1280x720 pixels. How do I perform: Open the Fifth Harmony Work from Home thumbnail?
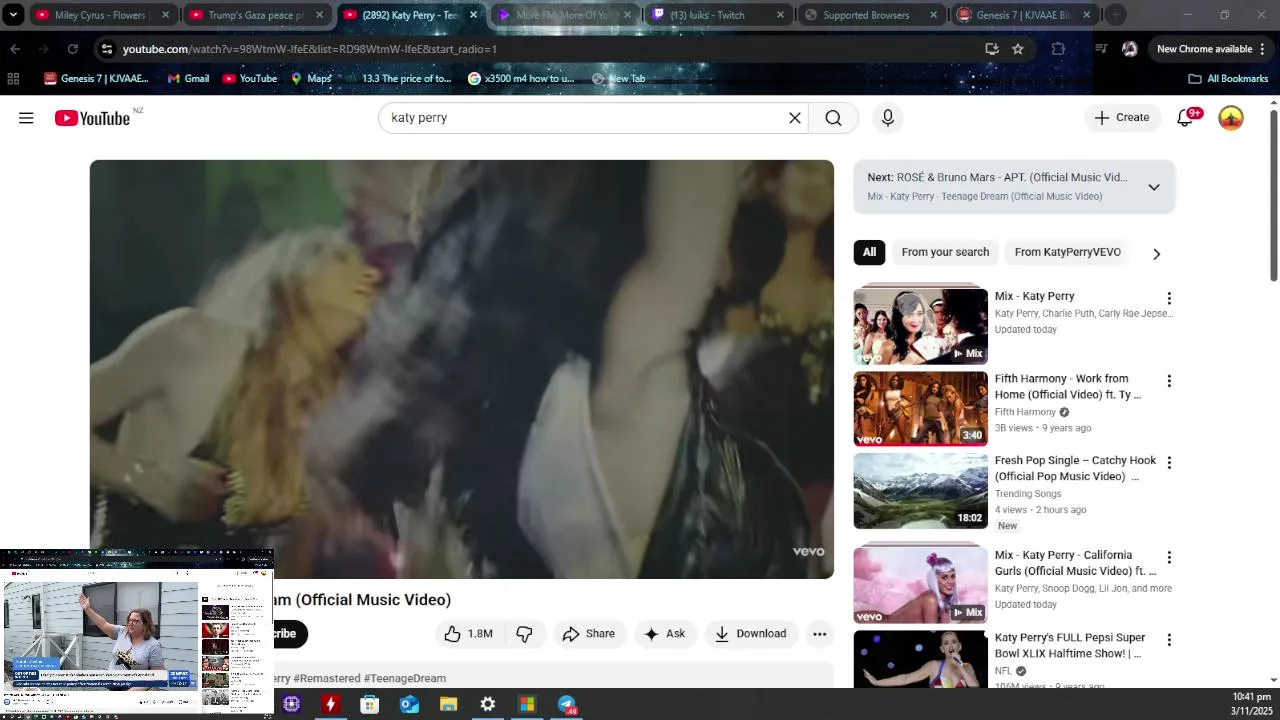920,409
